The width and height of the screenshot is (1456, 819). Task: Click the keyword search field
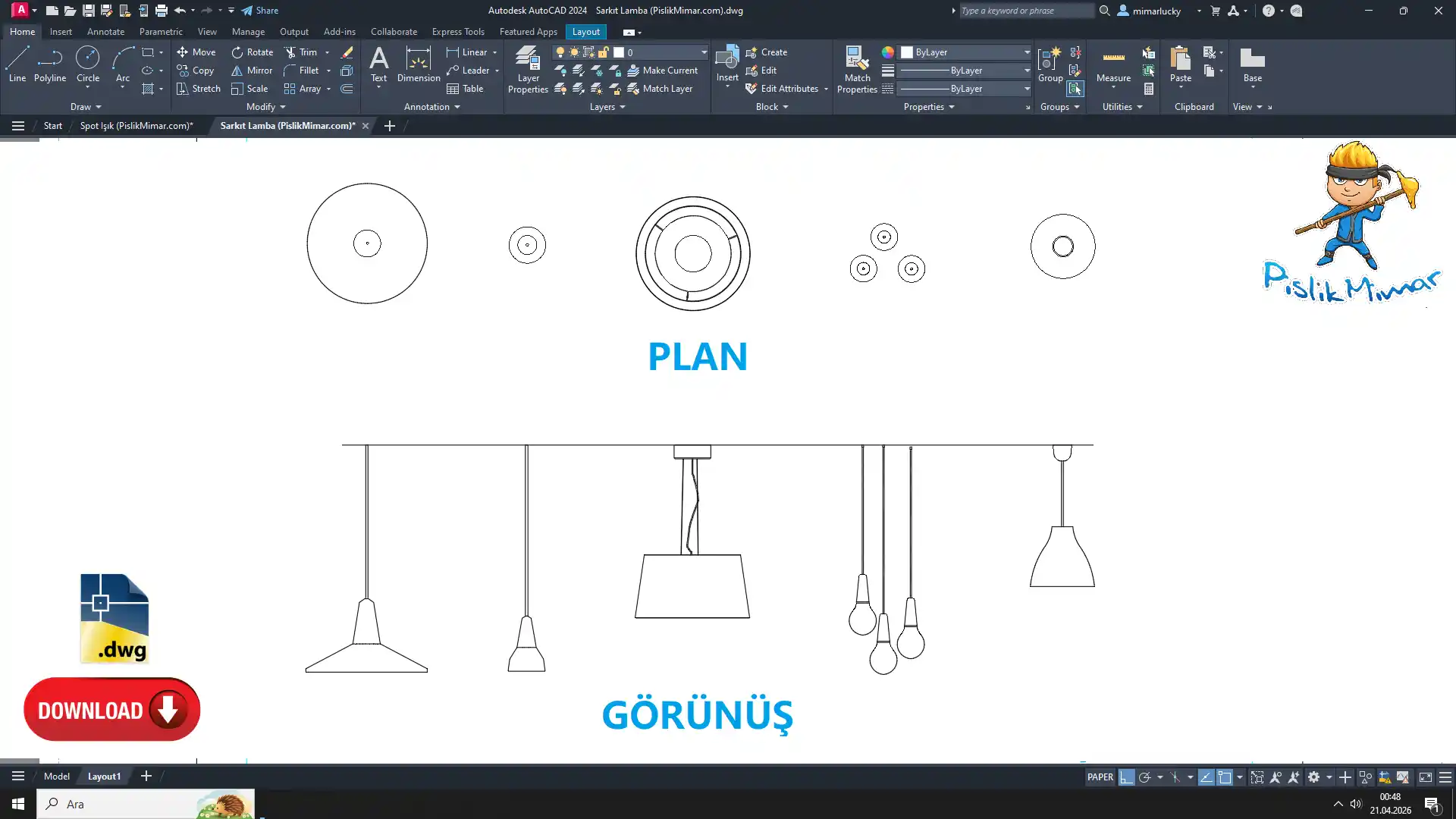[x=1025, y=11]
